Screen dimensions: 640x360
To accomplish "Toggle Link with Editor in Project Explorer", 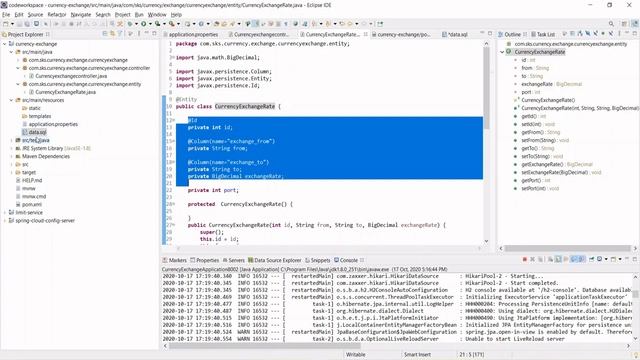I will [x=112, y=34].
